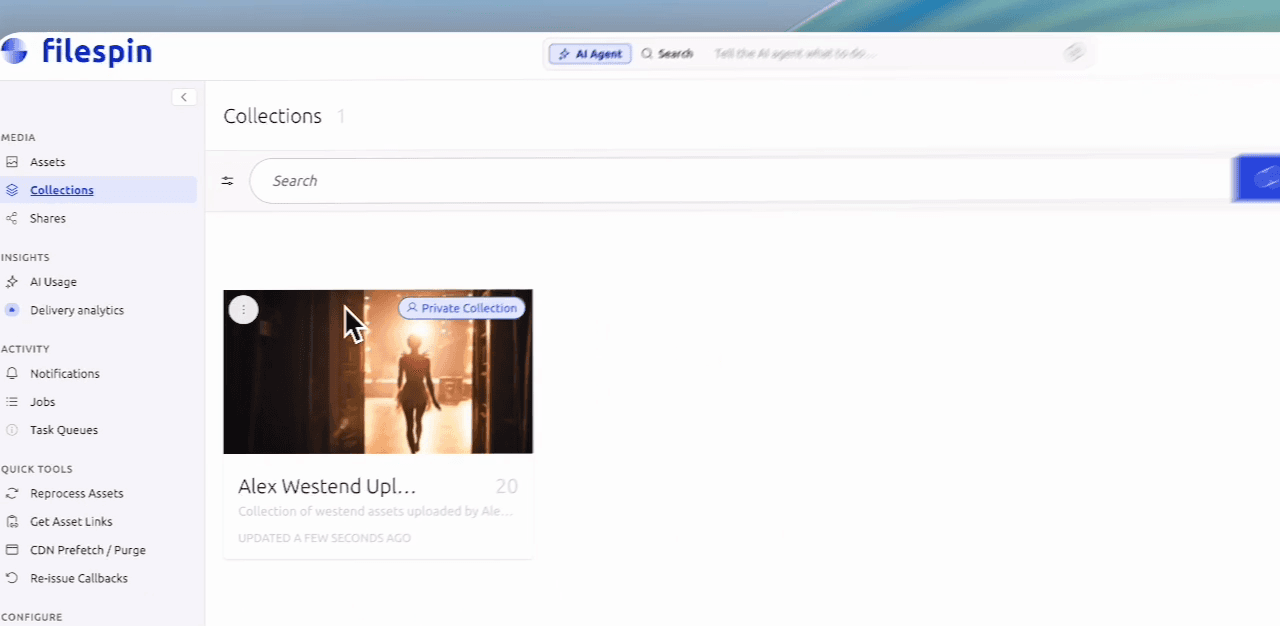
Task: Go to AI Usage insights
Action: coord(53,282)
